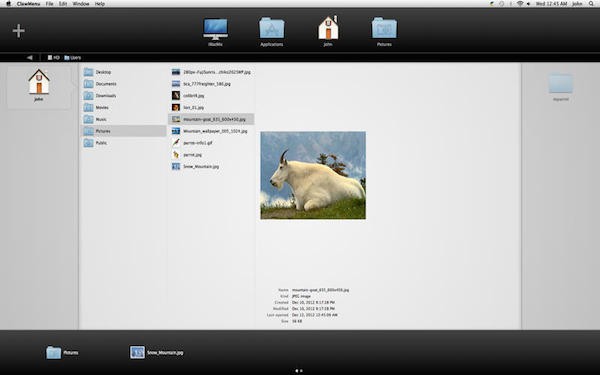The image size is (600, 375).
Task: Select the mountain-goat_631_600x450.jpg file in list
Action: (211, 119)
